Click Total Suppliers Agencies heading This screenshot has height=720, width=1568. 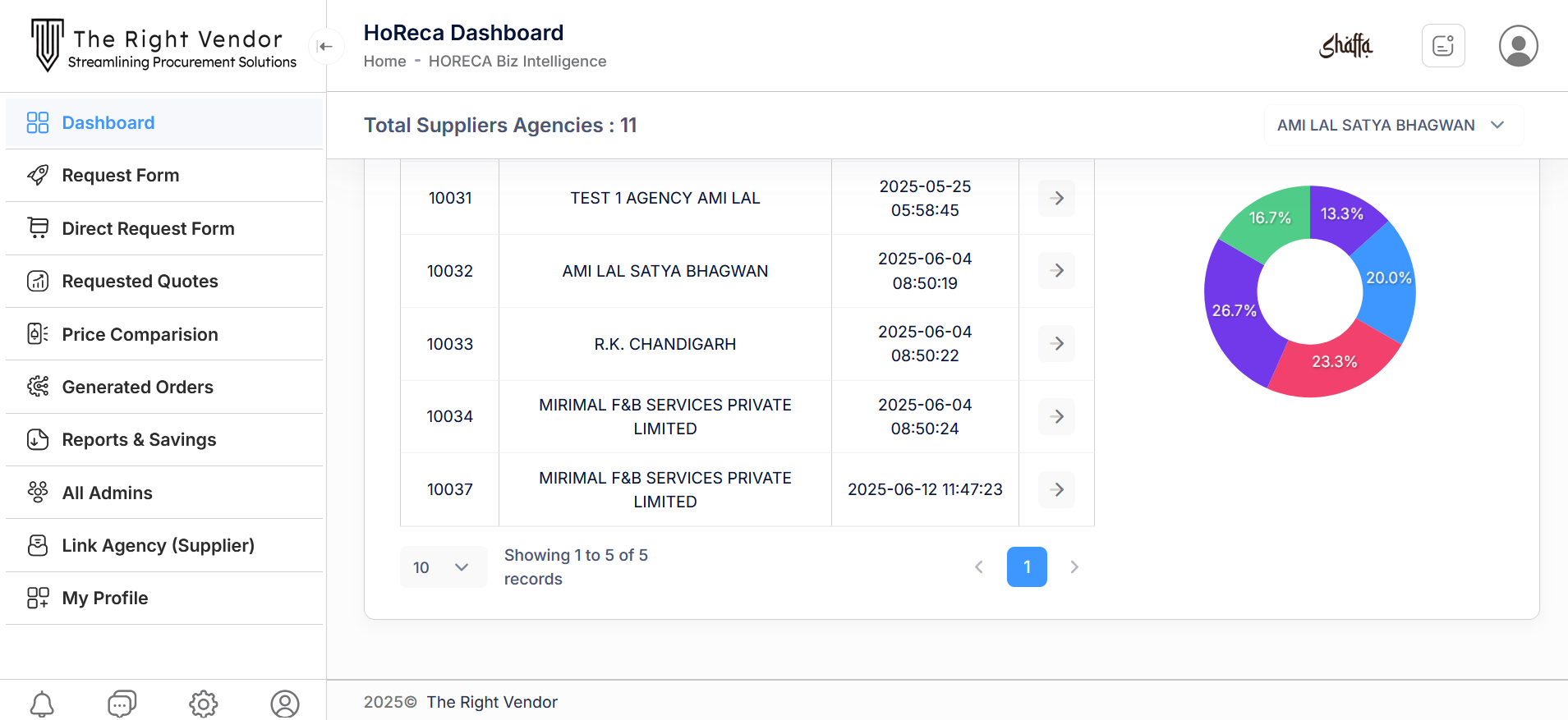tap(500, 125)
